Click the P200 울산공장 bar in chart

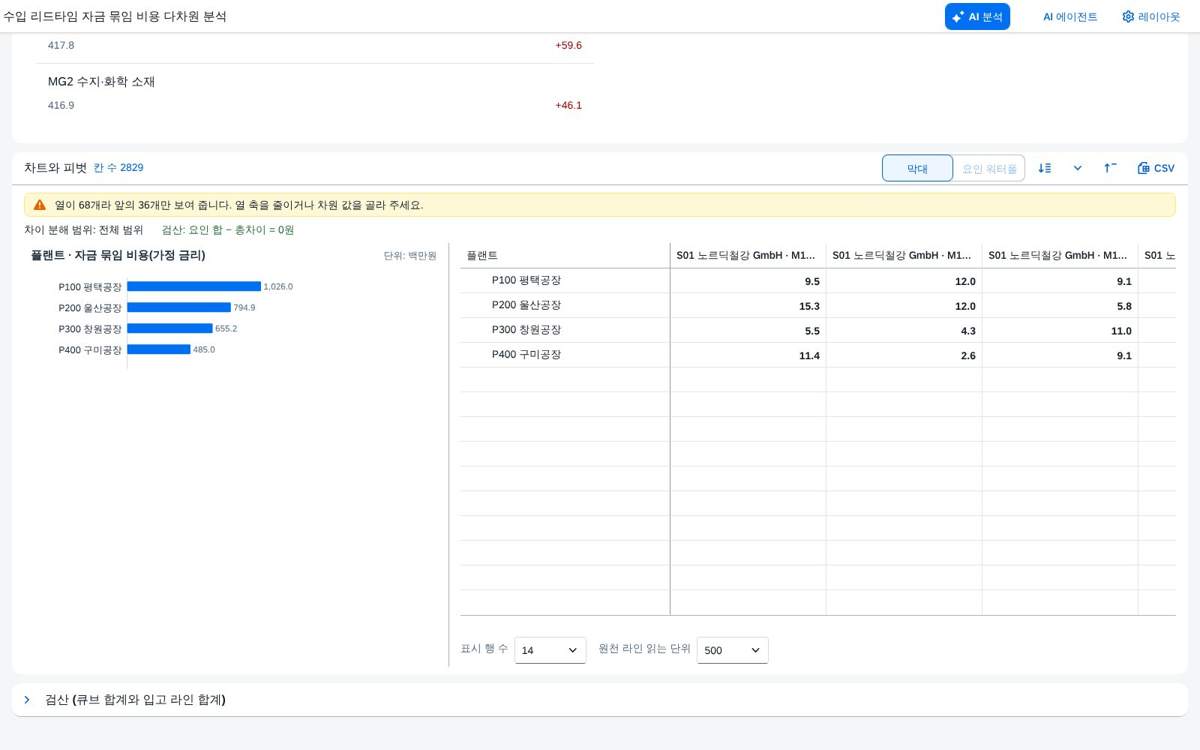[x=179, y=307]
